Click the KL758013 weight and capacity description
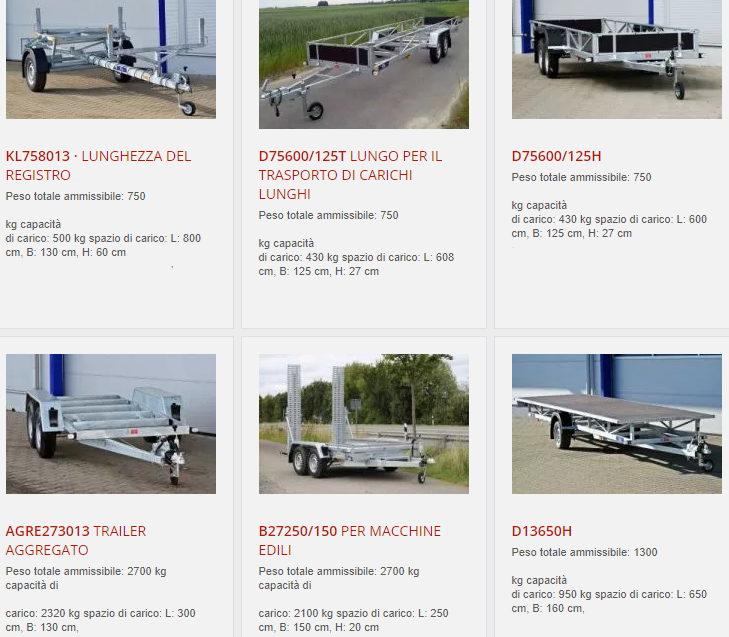This screenshot has height=637, width=729. pos(103,224)
